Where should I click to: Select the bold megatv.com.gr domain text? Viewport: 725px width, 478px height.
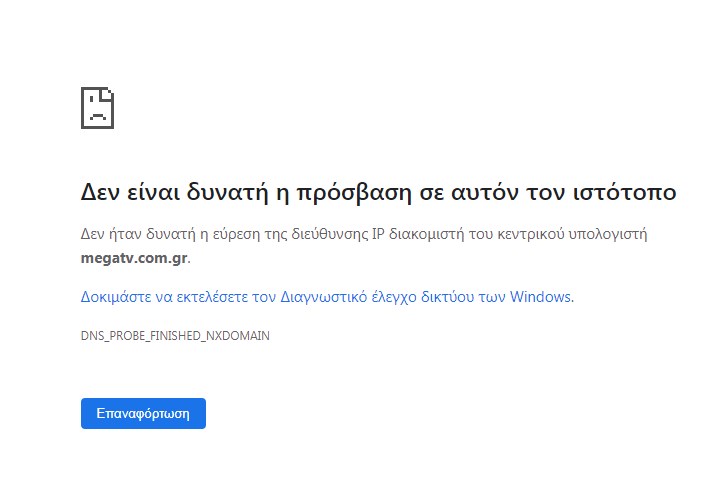click(x=134, y=258)
